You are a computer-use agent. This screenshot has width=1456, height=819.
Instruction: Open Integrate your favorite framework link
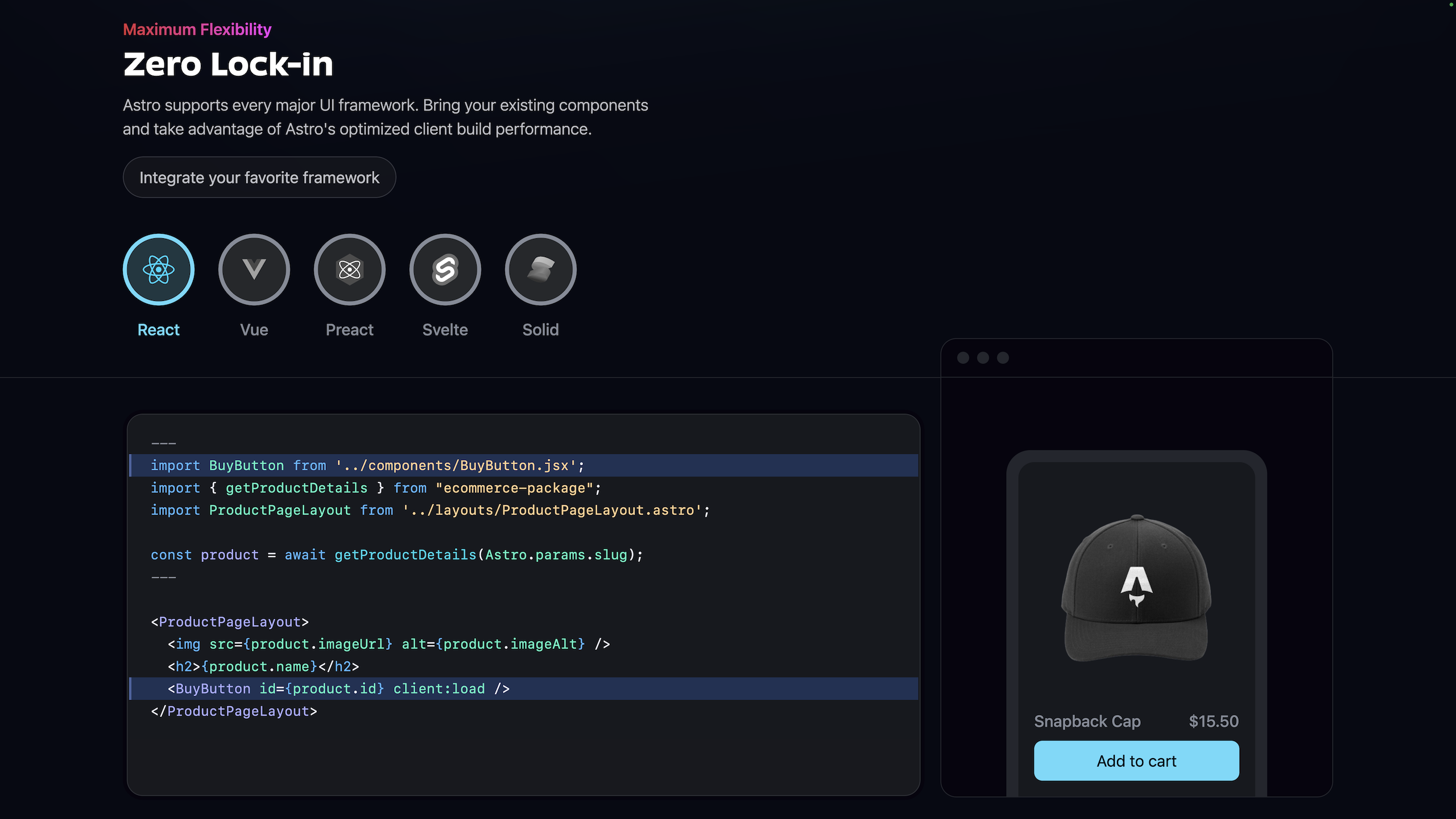(259, 177)
